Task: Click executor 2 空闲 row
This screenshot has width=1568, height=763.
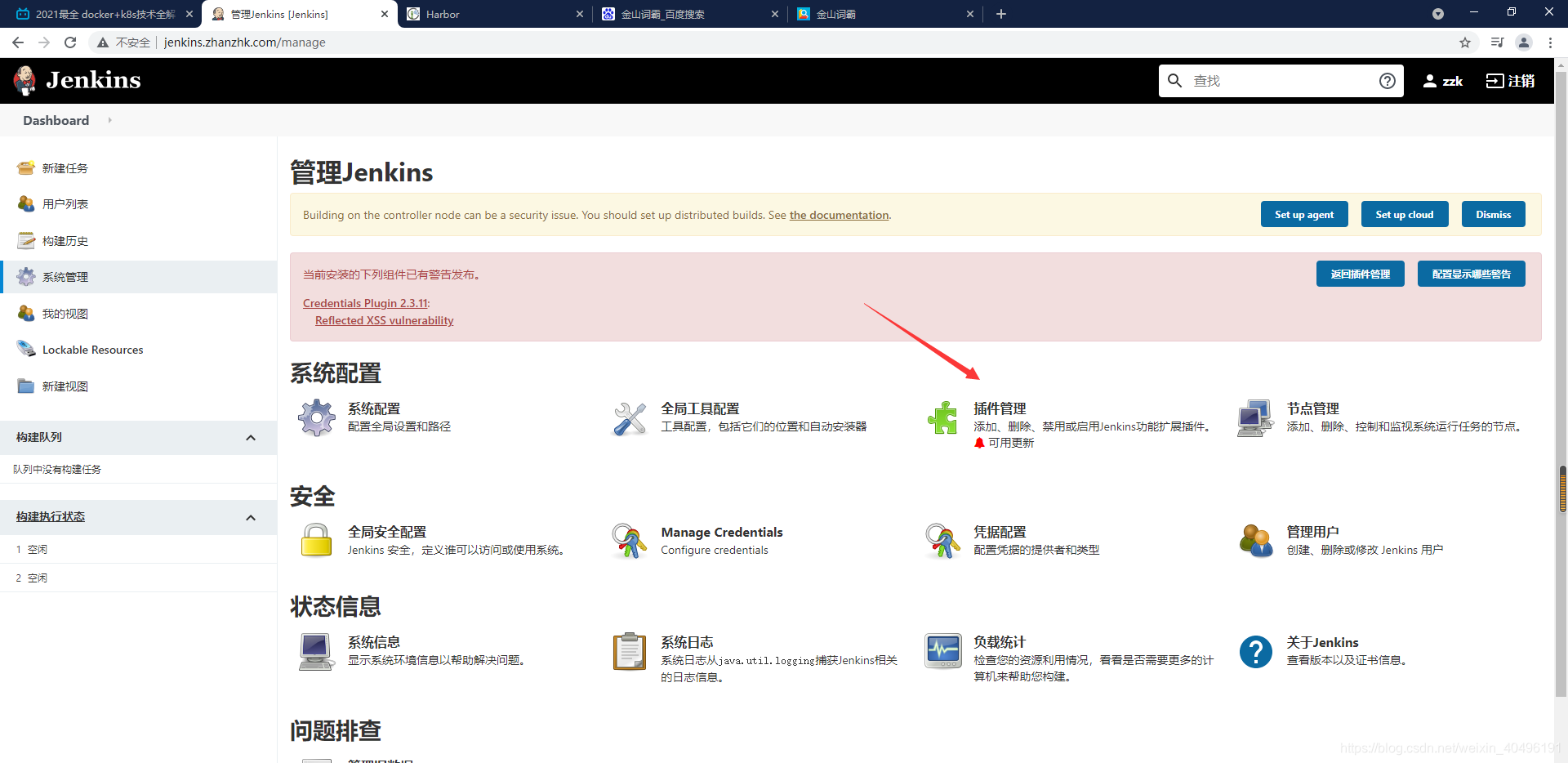Action: pyautogui.click(x=139, y=578)
